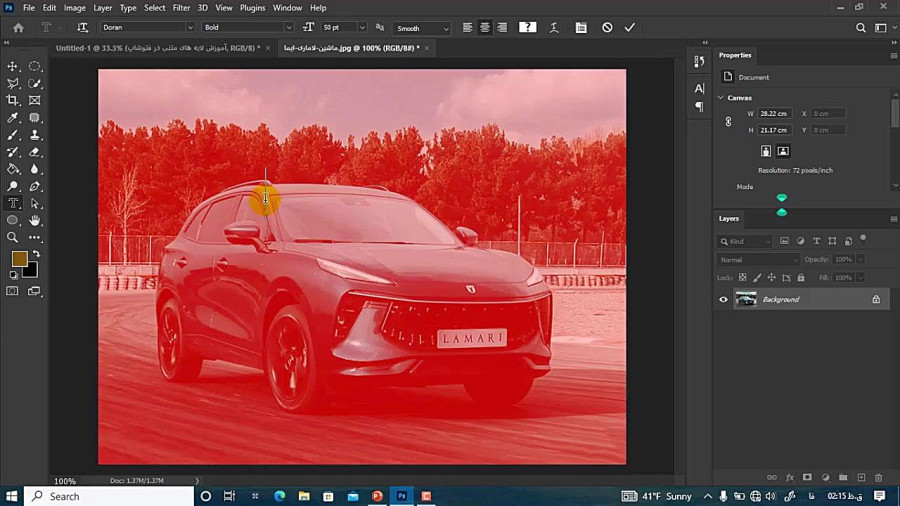Swap foreground and background colors
900x506 pixels.
point(36,254)
